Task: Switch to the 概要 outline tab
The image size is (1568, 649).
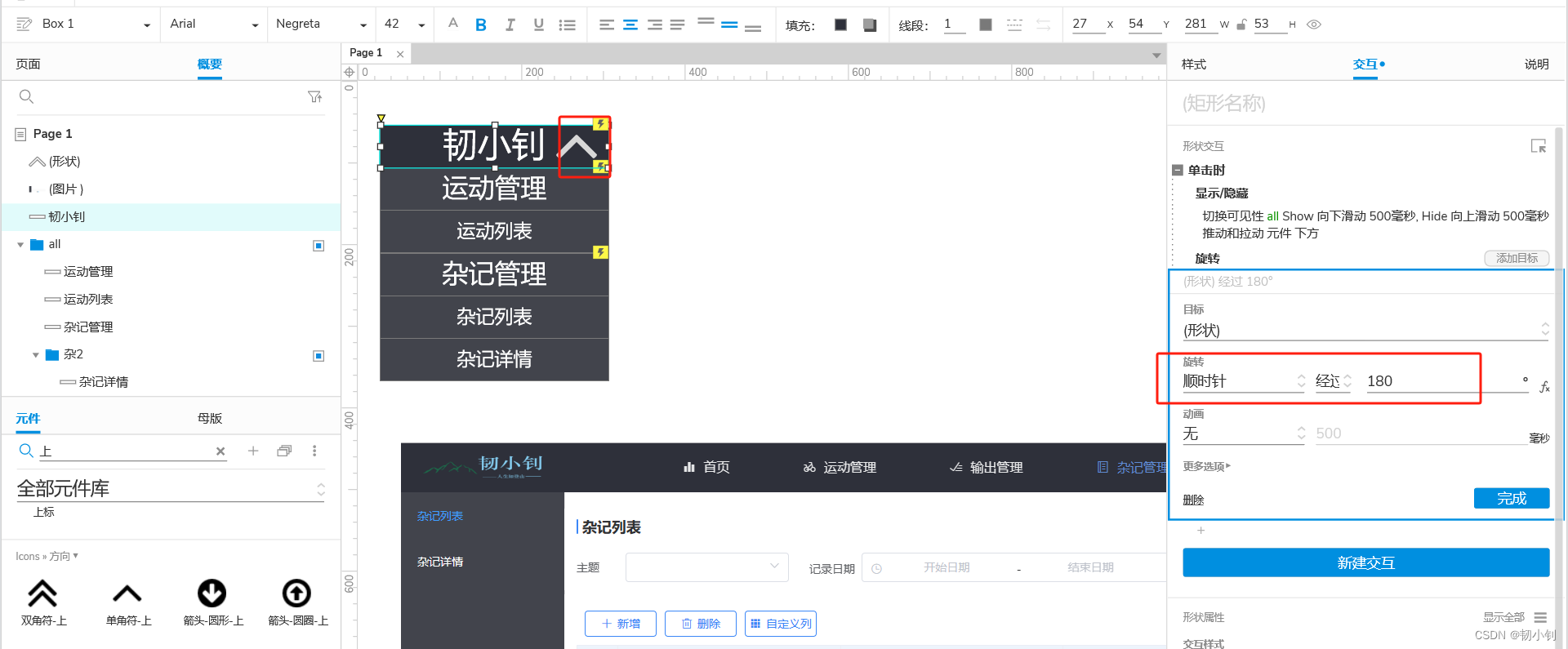Action: (210, 64)
